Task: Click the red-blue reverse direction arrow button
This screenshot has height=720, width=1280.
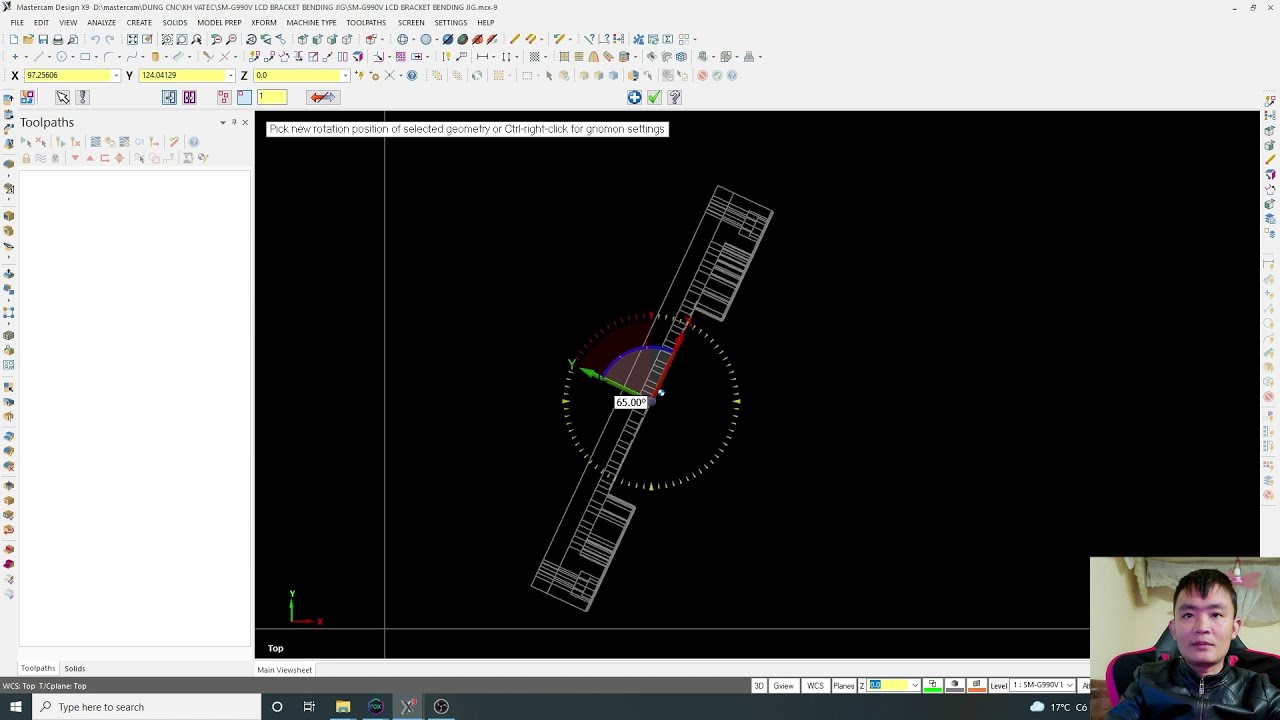Action: point(322,97)
